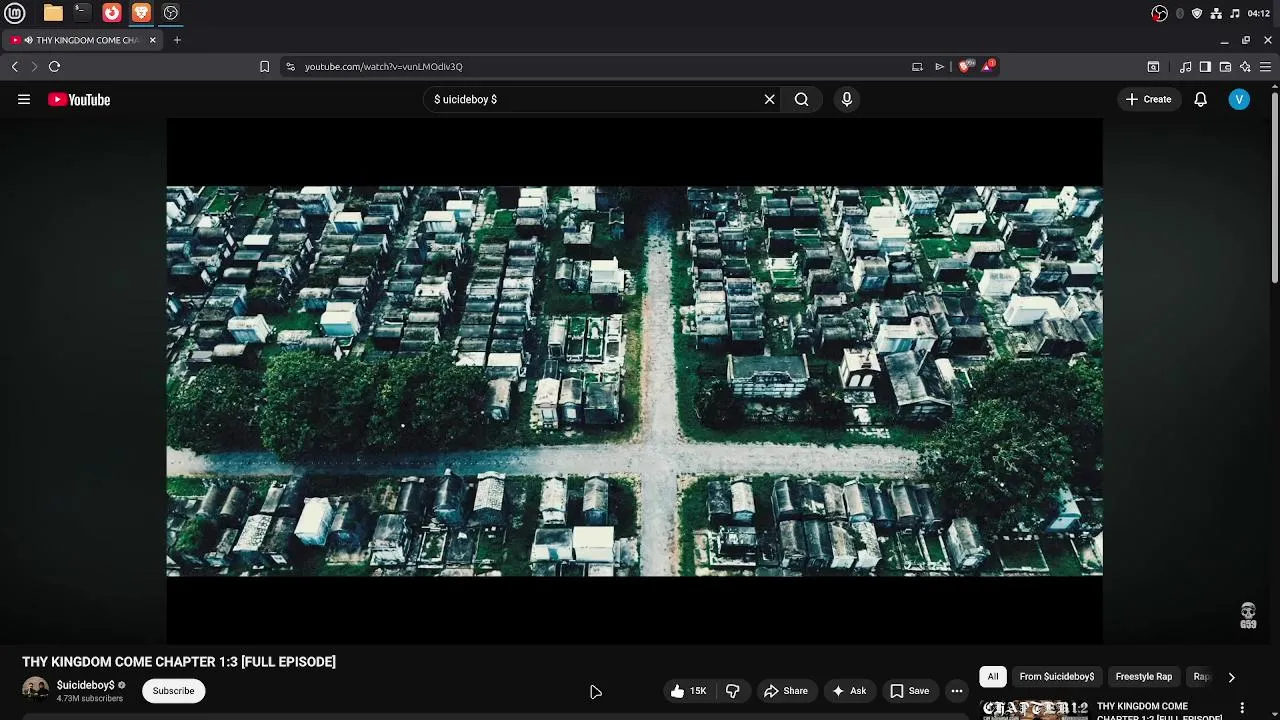This screenshot has height=720, width=1280.
Task: Click the skull watermark in the player
Action: point(1248,615)
